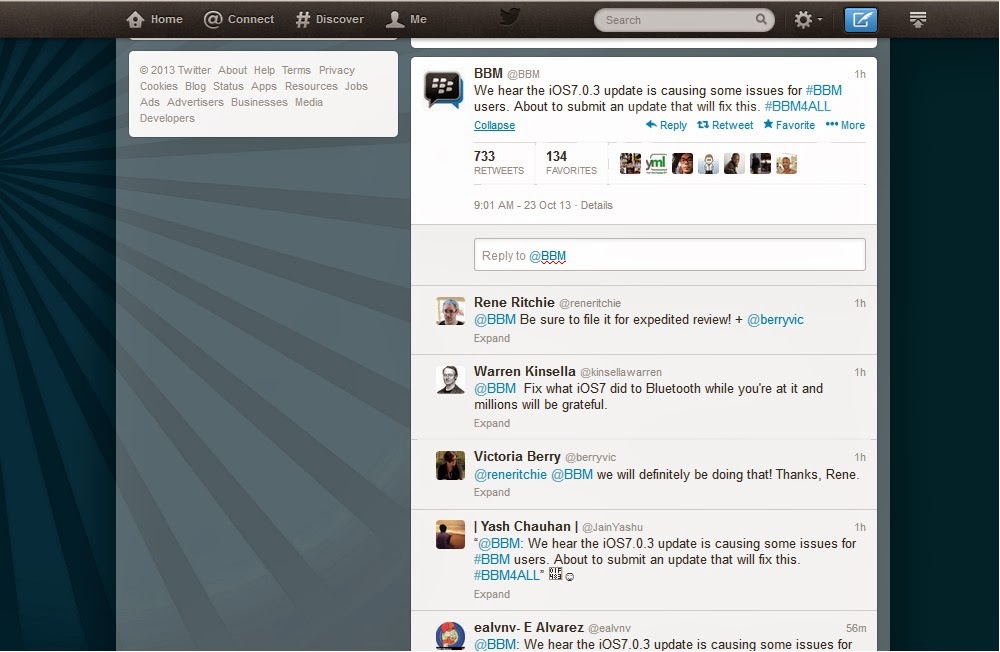Open the fifth retweeter avatar
Screen dimensions: 1000x652
coord(734,164)
